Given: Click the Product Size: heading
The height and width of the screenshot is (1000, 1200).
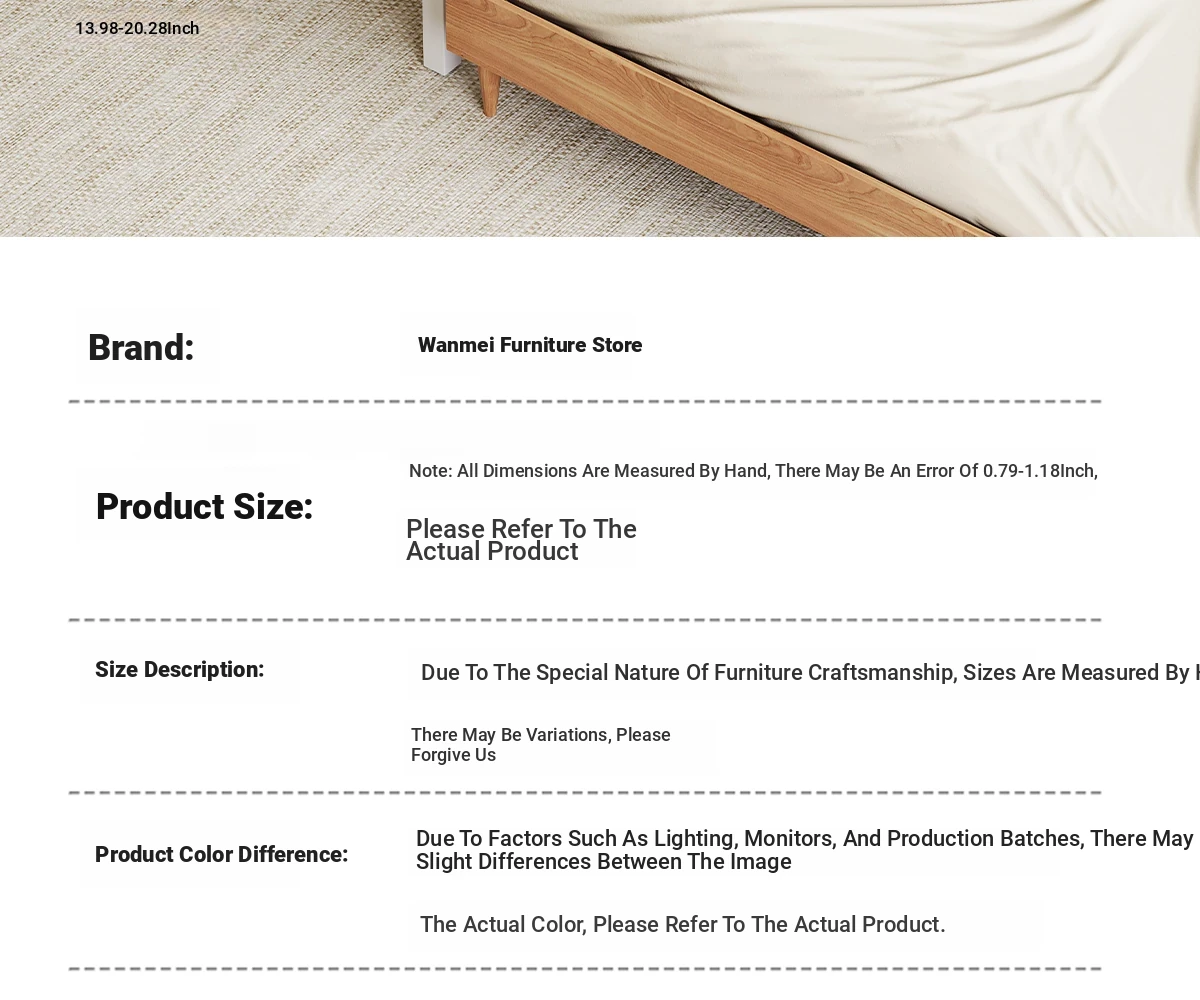Looking at the screenshot, I should [x=204, y=507].
